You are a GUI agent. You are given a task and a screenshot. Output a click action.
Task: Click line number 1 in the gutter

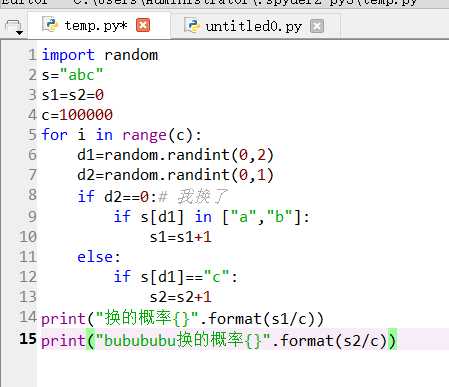click(32, 55)
